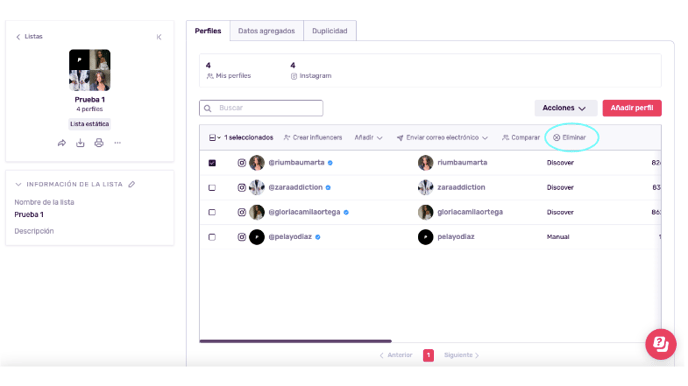Click the horizontal scrollbar below the table
The image size is (688, 386).
[295, 341]
